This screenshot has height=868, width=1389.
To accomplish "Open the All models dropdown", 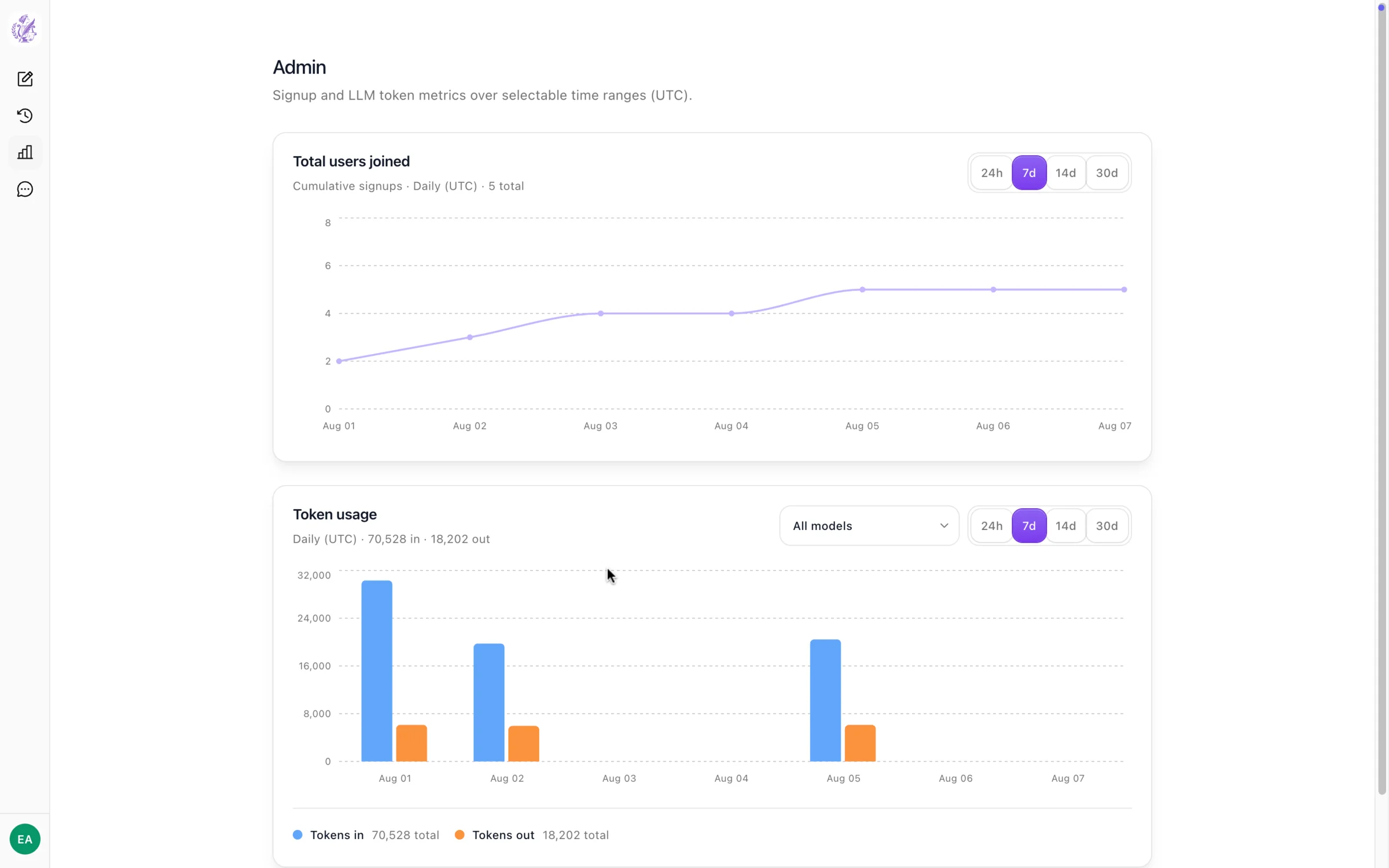I will (x=869, y=525).
